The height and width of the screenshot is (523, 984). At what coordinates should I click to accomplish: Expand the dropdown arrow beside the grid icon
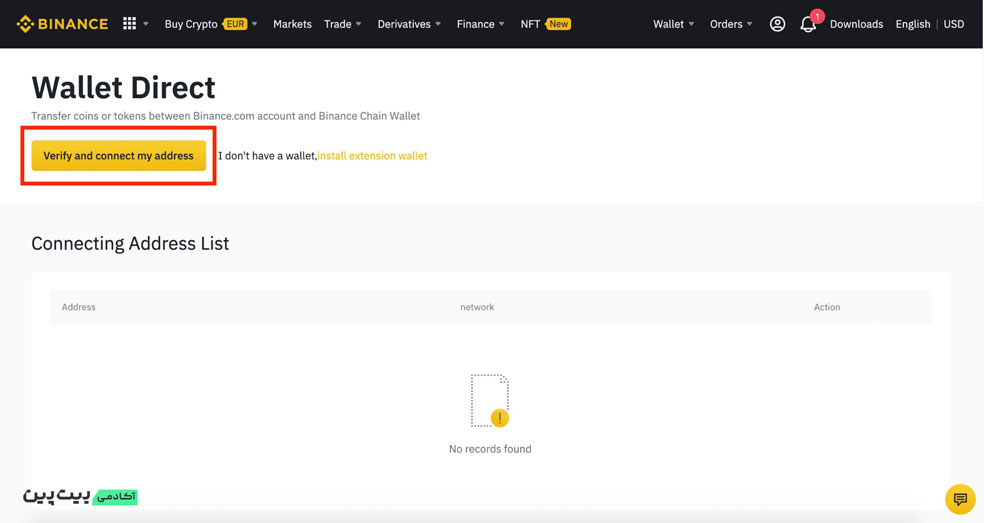[146, 24]
